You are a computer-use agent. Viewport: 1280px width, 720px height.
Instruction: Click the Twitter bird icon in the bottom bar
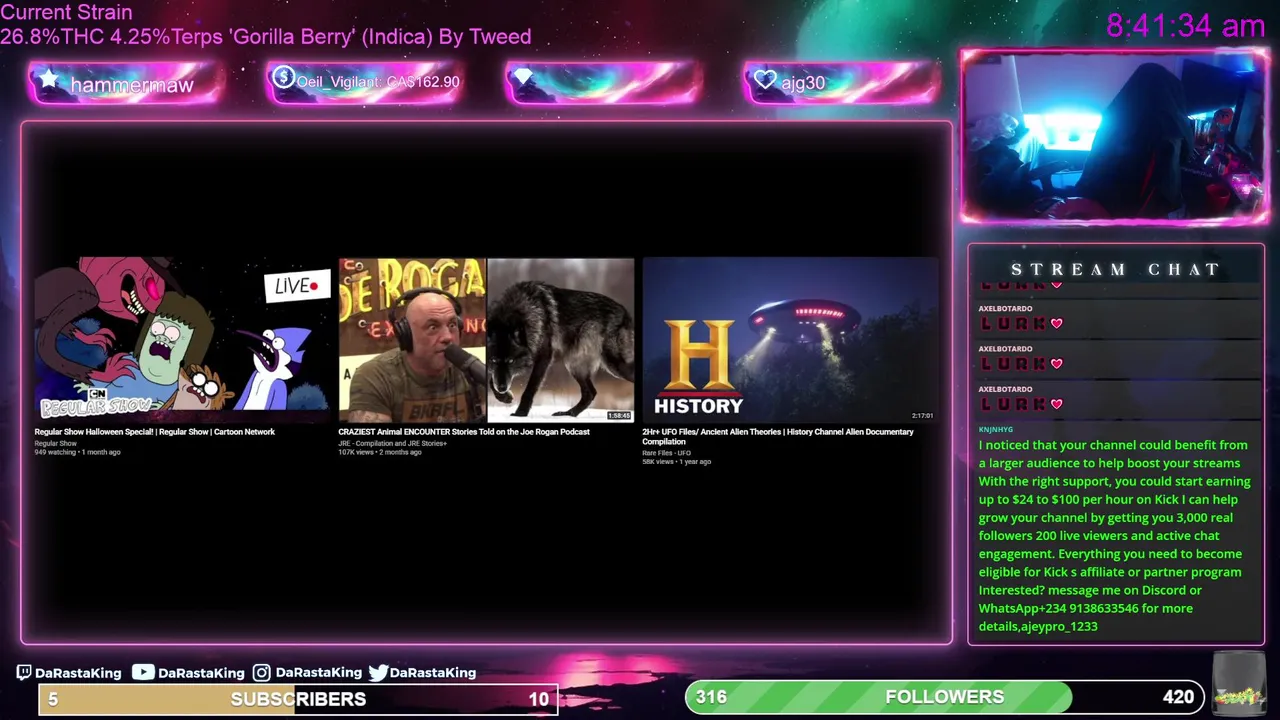pos(378,673)
